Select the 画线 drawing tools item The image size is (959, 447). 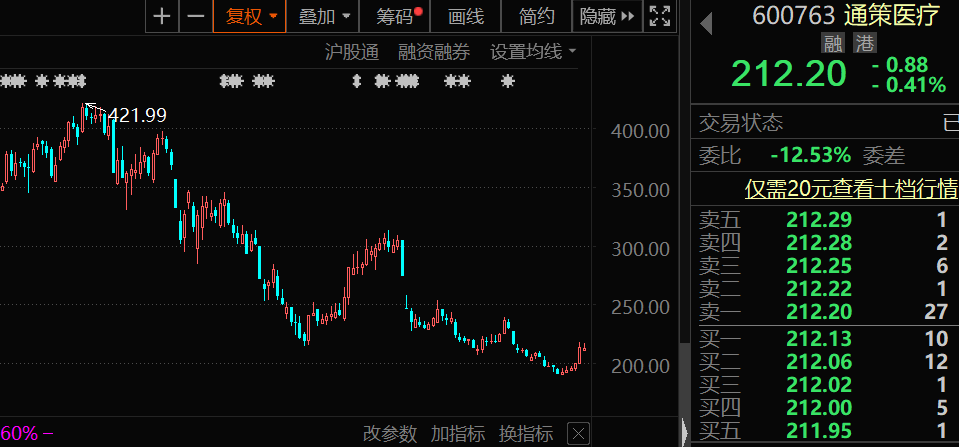[466, 16]
